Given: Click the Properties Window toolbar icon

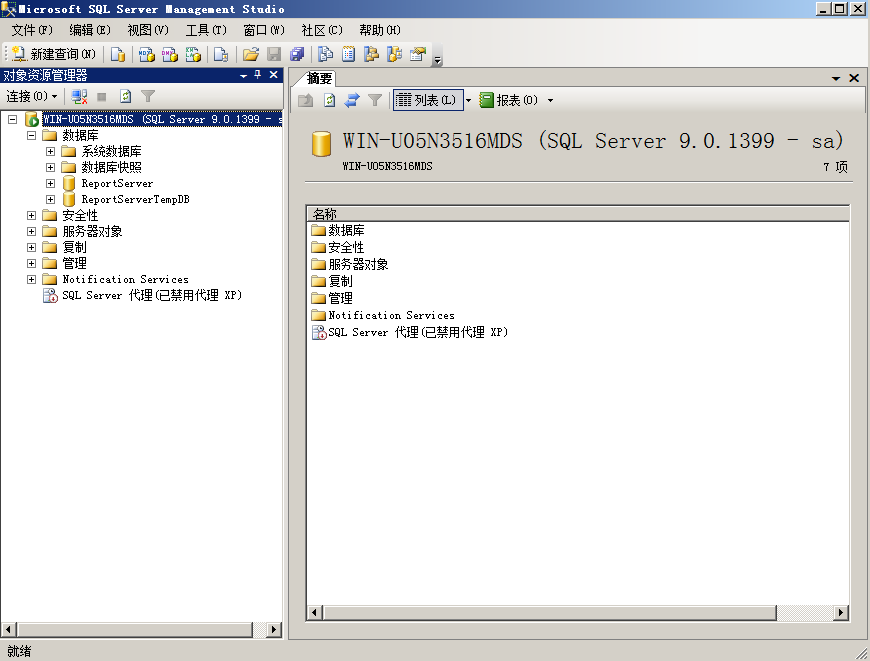Looking at the screenshot, I should coord(418,54).
